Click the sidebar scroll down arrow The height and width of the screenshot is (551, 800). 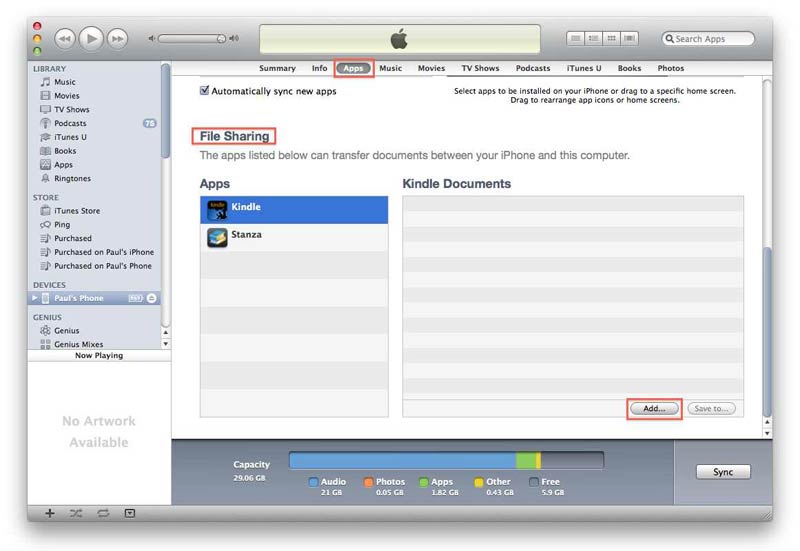pos(165,343)
